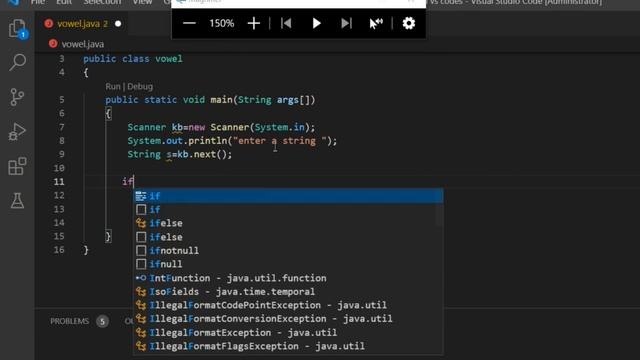
Task: Start Magnifier reading with play button
Action: tap(316, 23)
